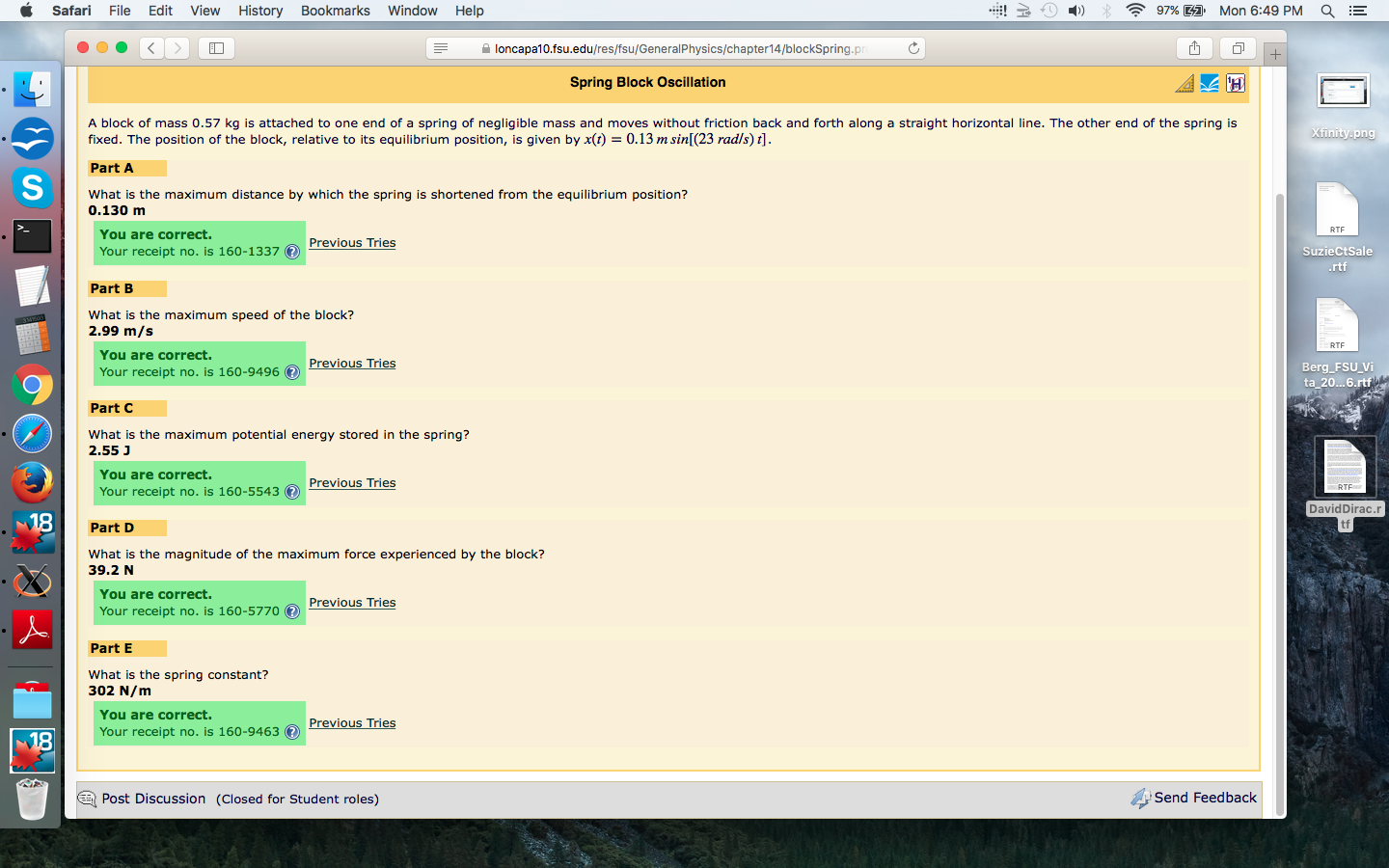Go forward with Safari's forward arrow
The width and height of the screenshot is (1389, 868).
pyautogui.click(x=177, y=48)
